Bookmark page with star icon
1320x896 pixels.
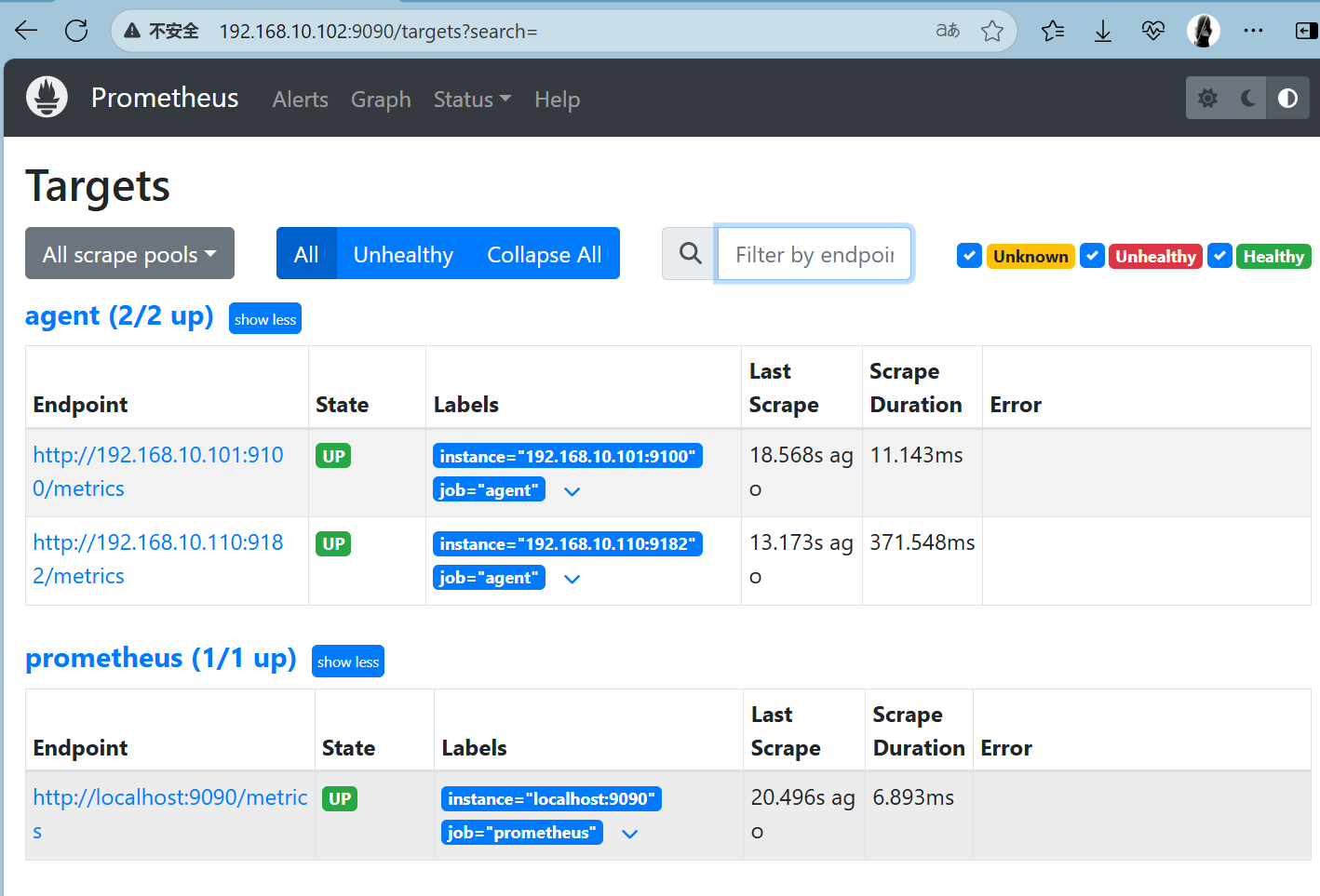tap(992, 31)
